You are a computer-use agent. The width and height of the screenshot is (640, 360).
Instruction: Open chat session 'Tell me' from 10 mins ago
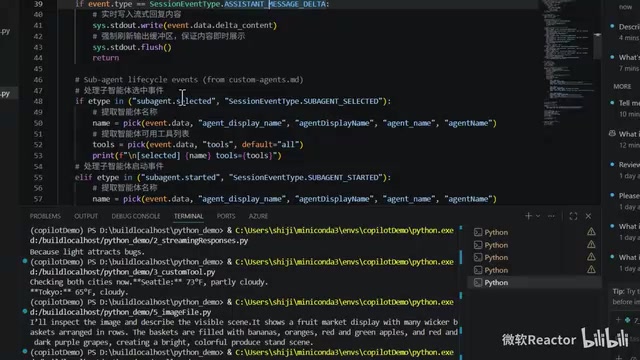pos(624,108)
